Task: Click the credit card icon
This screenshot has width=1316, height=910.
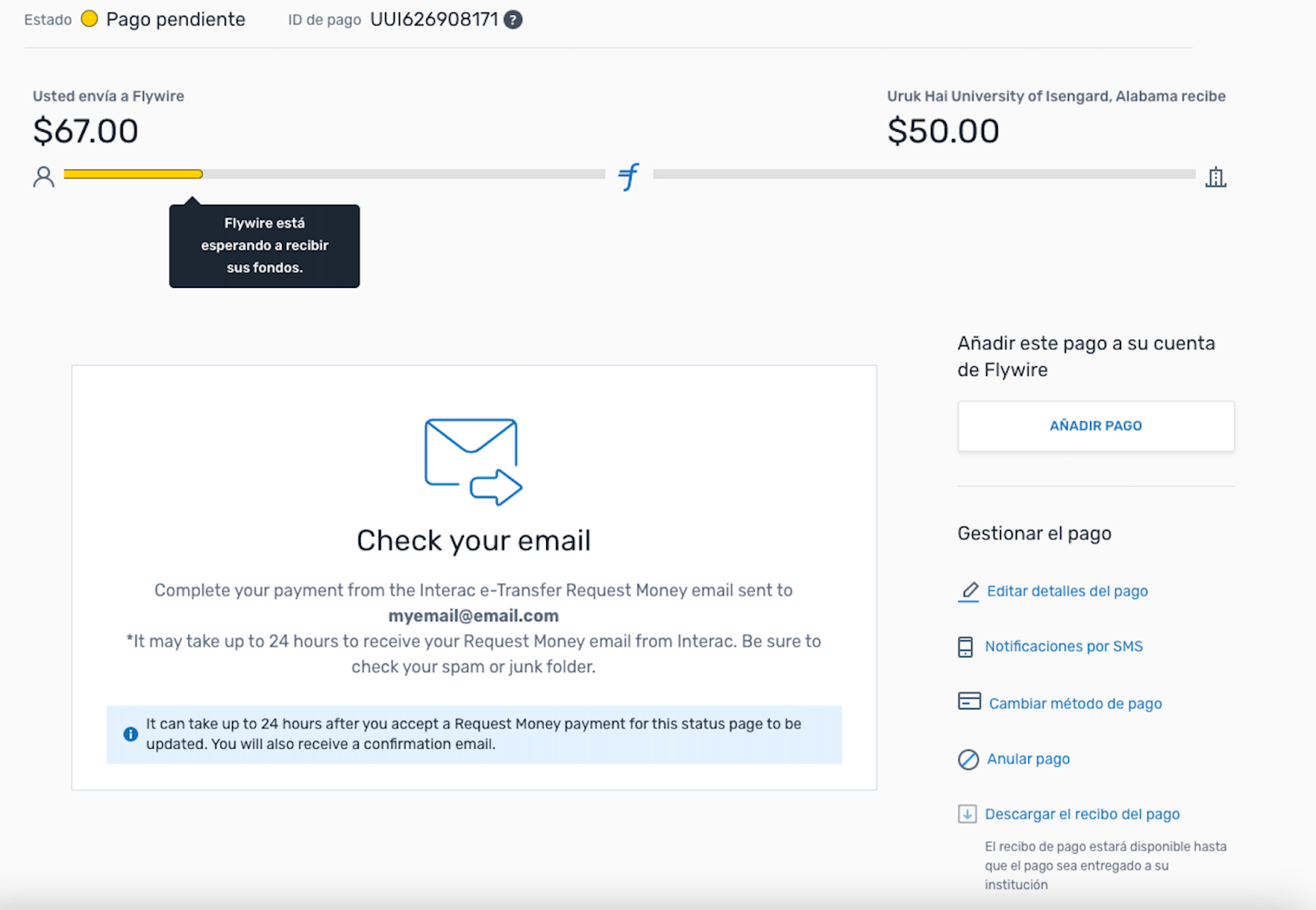Action: [970, 701]
